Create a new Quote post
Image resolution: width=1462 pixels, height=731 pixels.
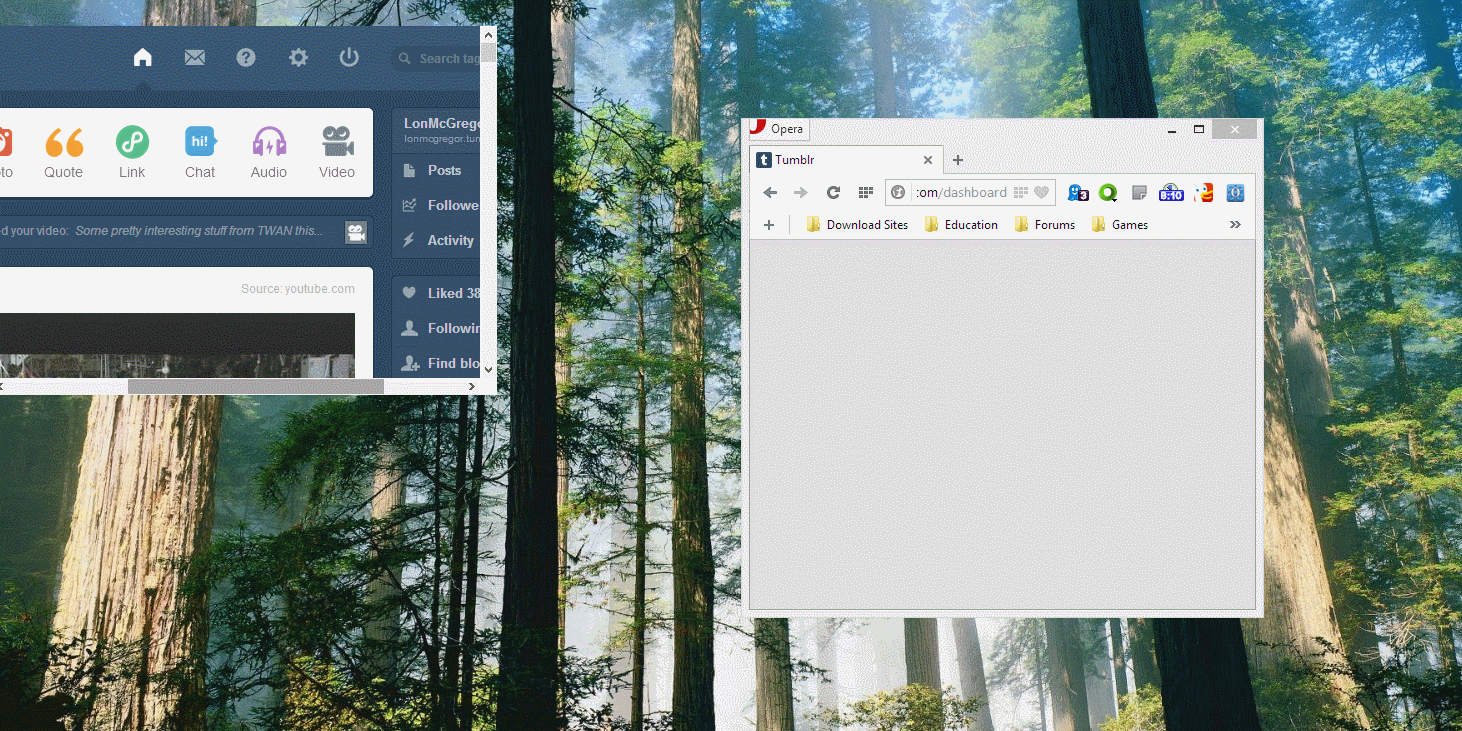click(x=64, y=152)
